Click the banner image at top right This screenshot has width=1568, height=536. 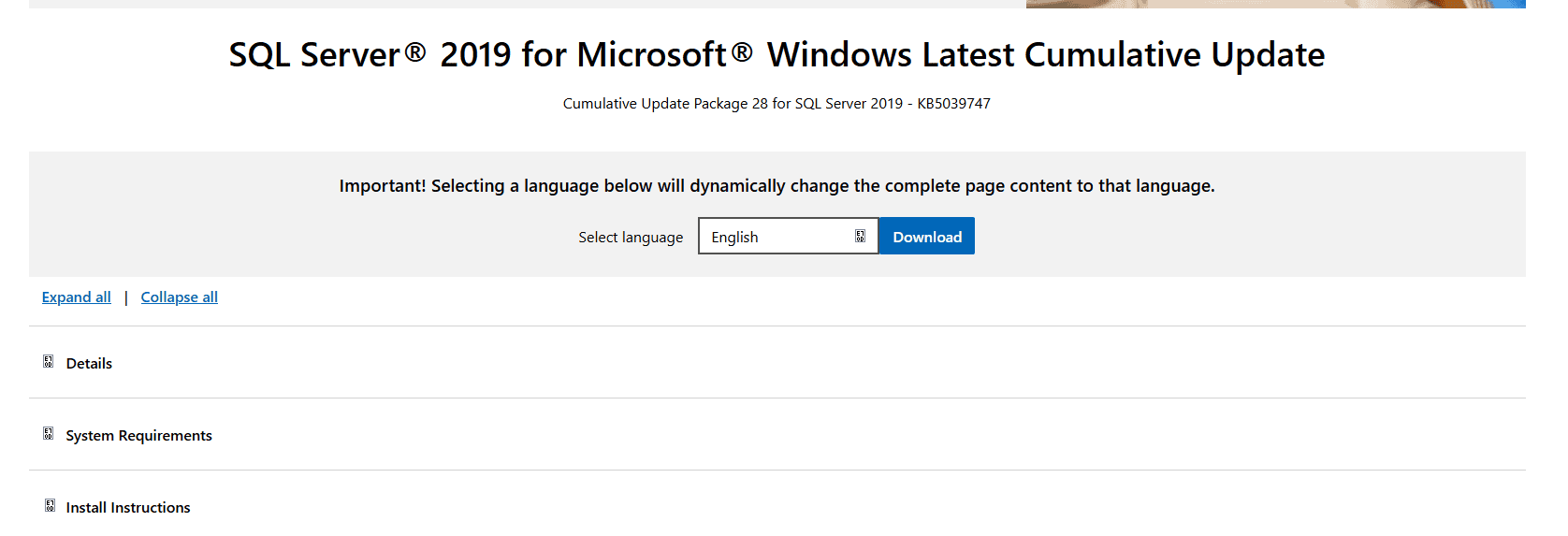point(1274,4)
